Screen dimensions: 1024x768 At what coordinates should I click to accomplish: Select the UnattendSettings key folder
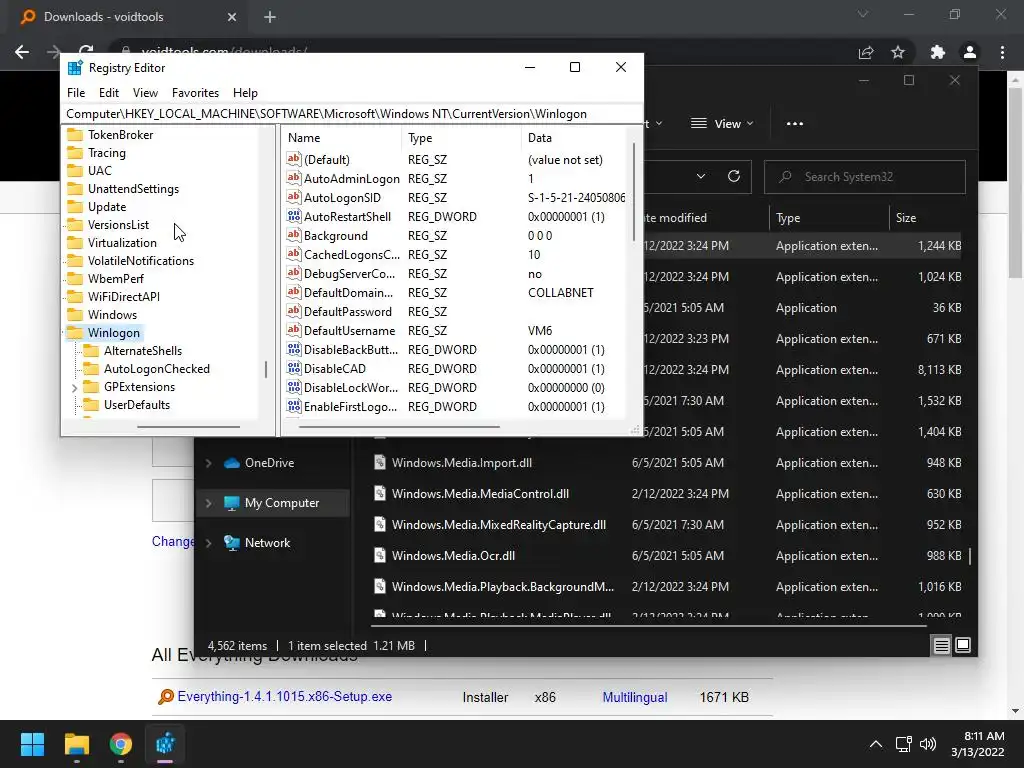[133, 189]
